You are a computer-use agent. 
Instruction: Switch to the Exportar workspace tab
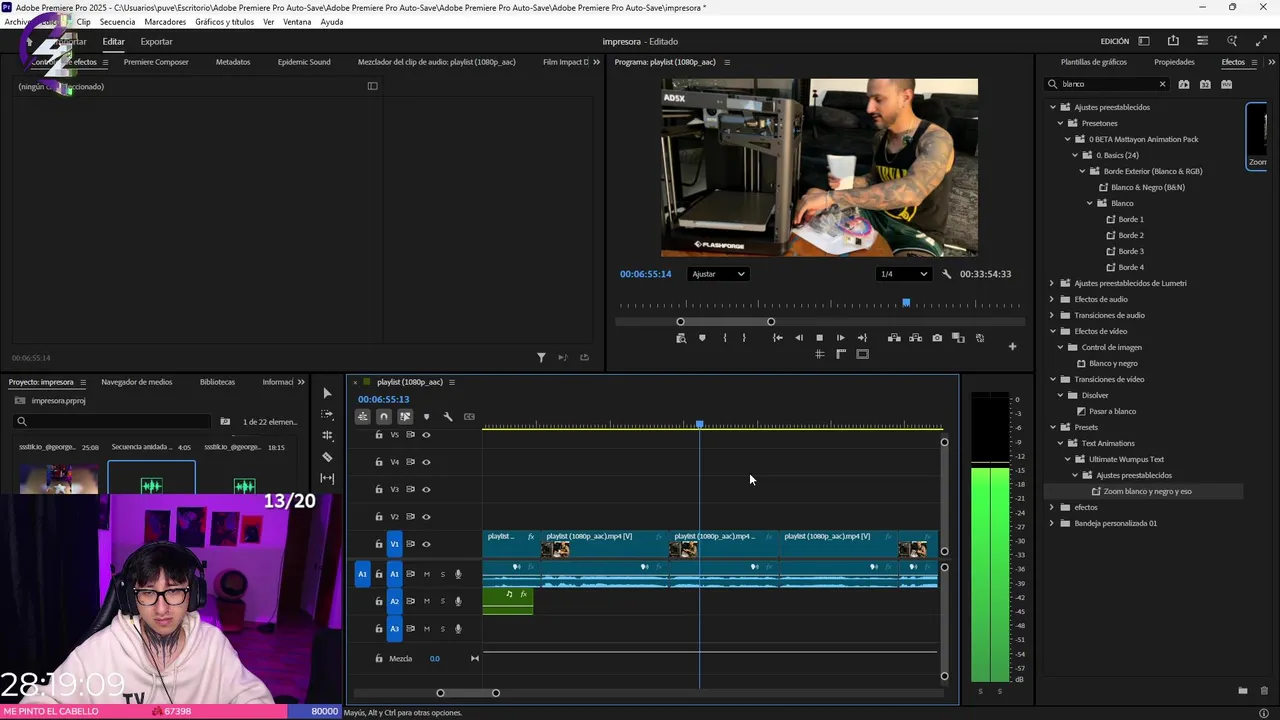coord(156,42)
